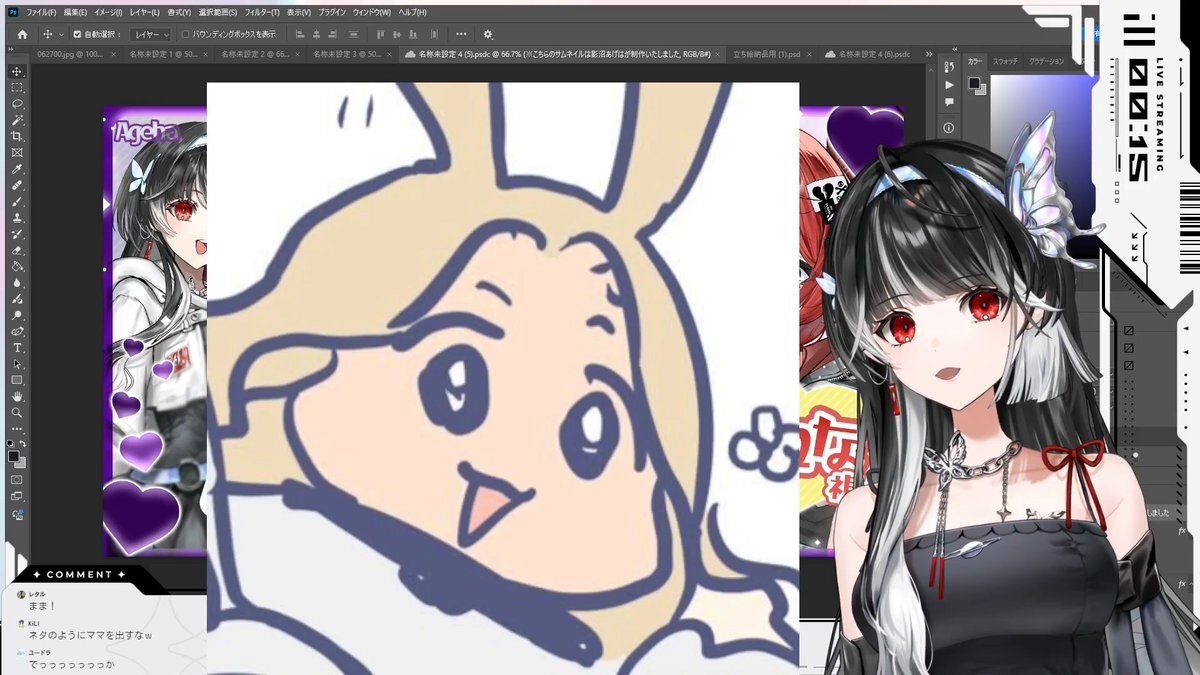
Task: Select the Rectangular Marquee tool
Action: pyautogui.click(x=17, y=88)
